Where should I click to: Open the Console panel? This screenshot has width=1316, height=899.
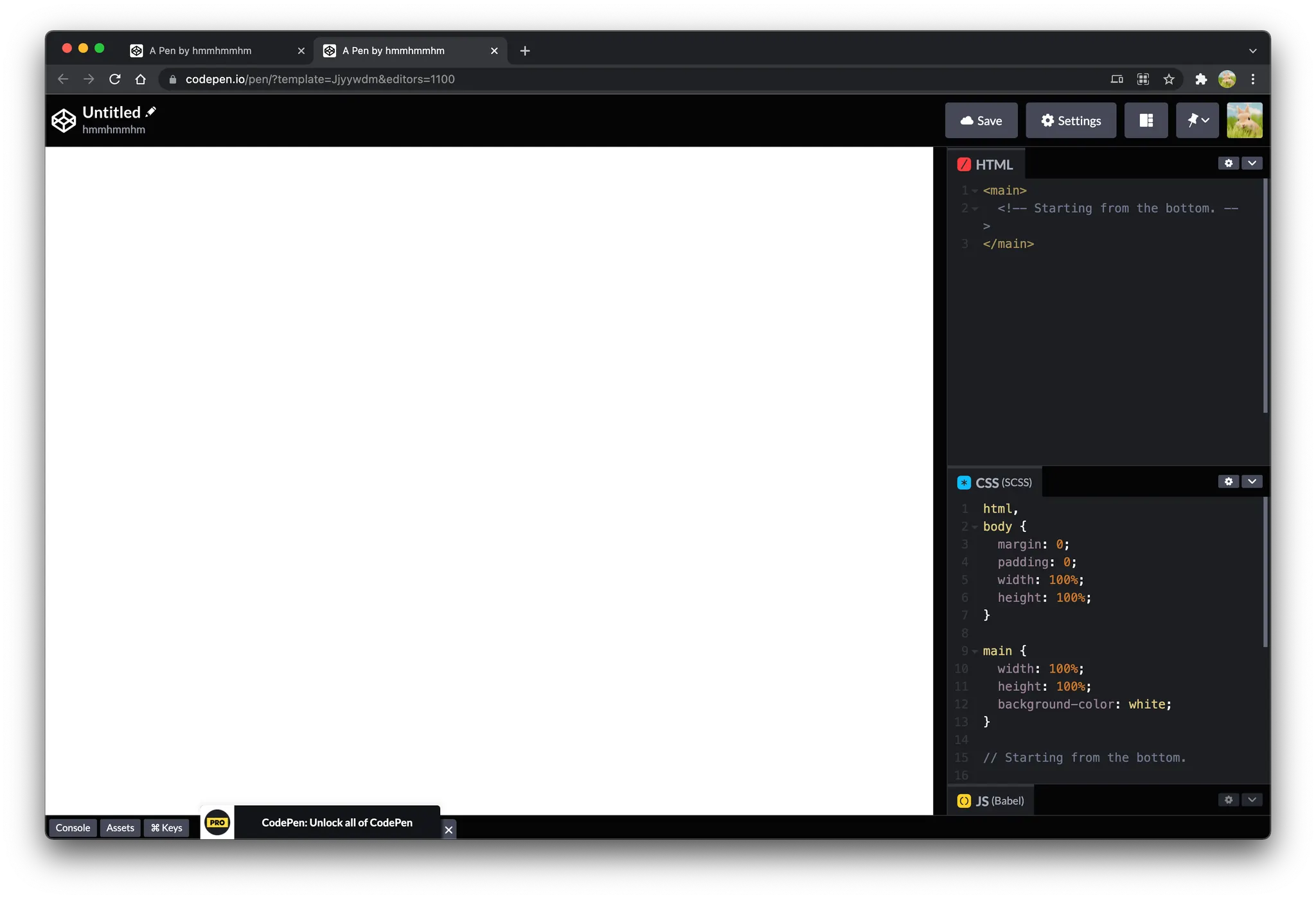[x=73, y=828]
